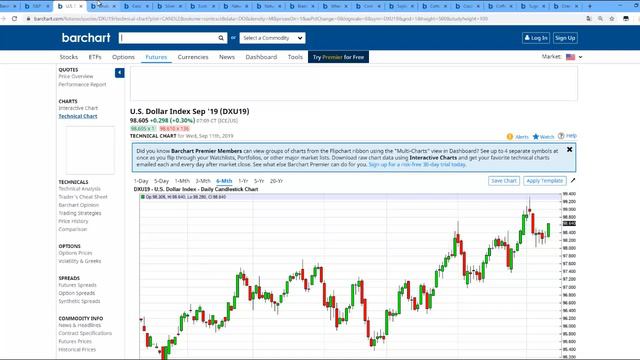Open the Technical Analysis link

point(80,189)
